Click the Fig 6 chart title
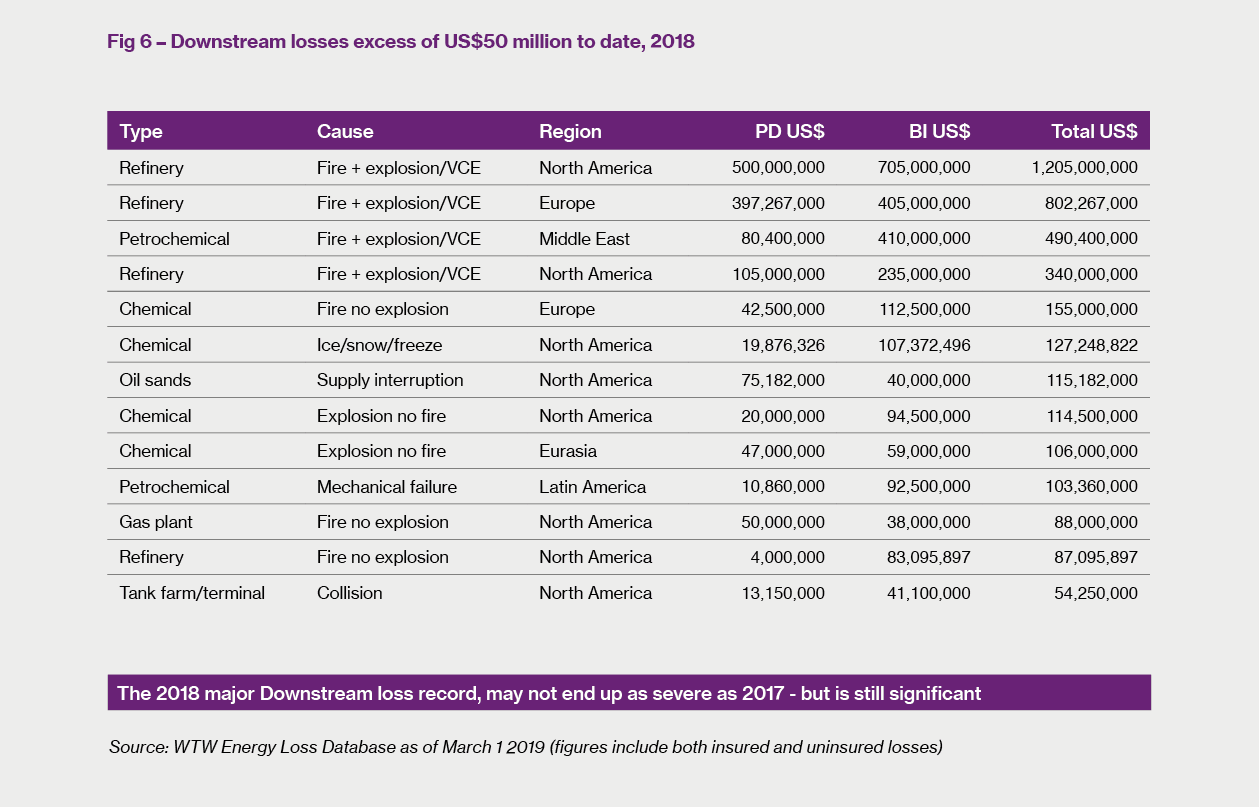 point(400,43)
